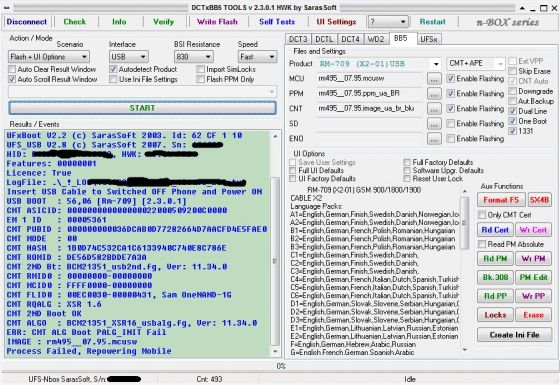Toggle MCU Enable Flashing checkbox
Image resolution: width=560 pixels, height=385 pixels.
click(451, 78)
